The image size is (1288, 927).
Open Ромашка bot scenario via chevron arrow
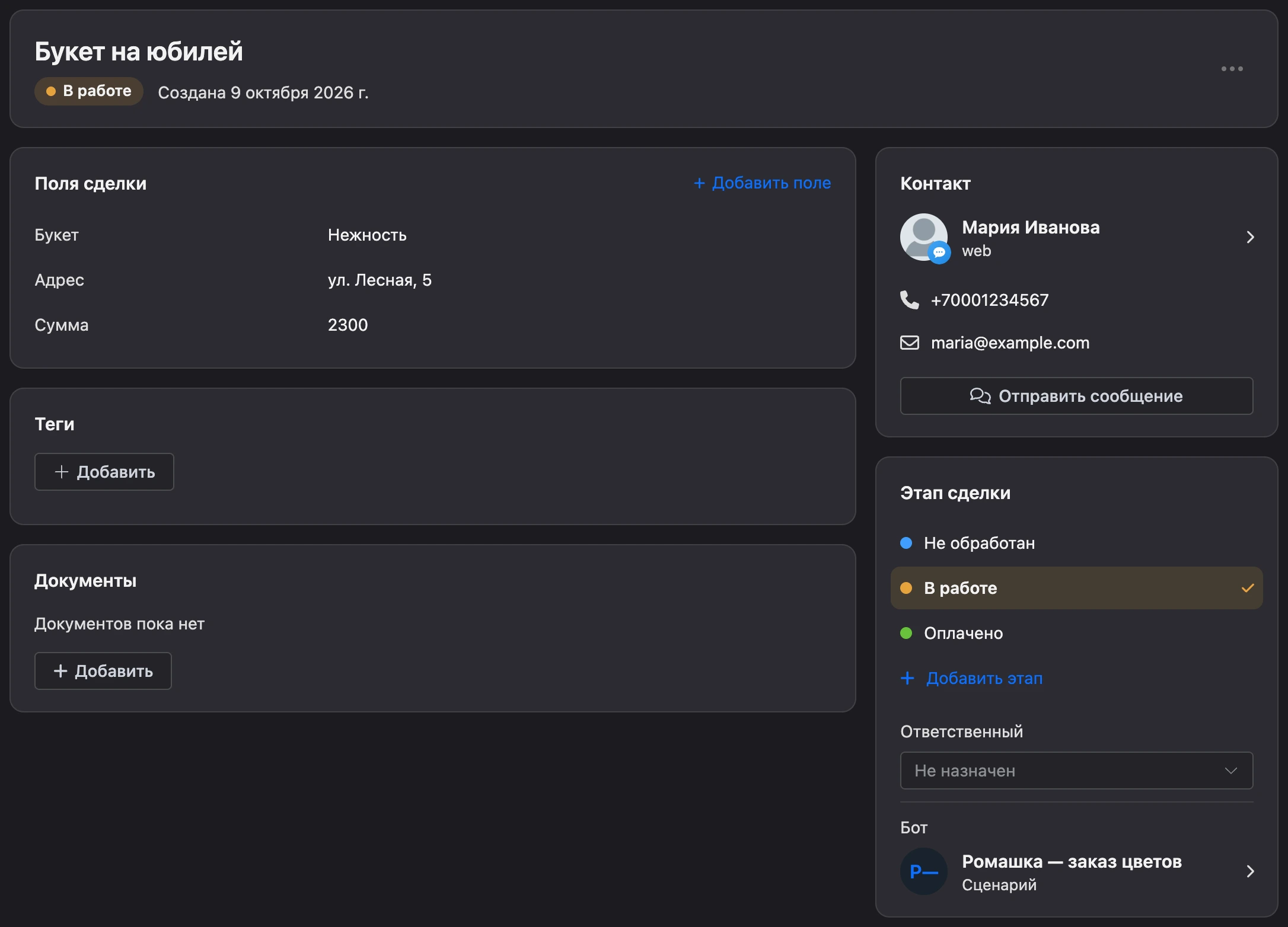[x=1250, y=871]
